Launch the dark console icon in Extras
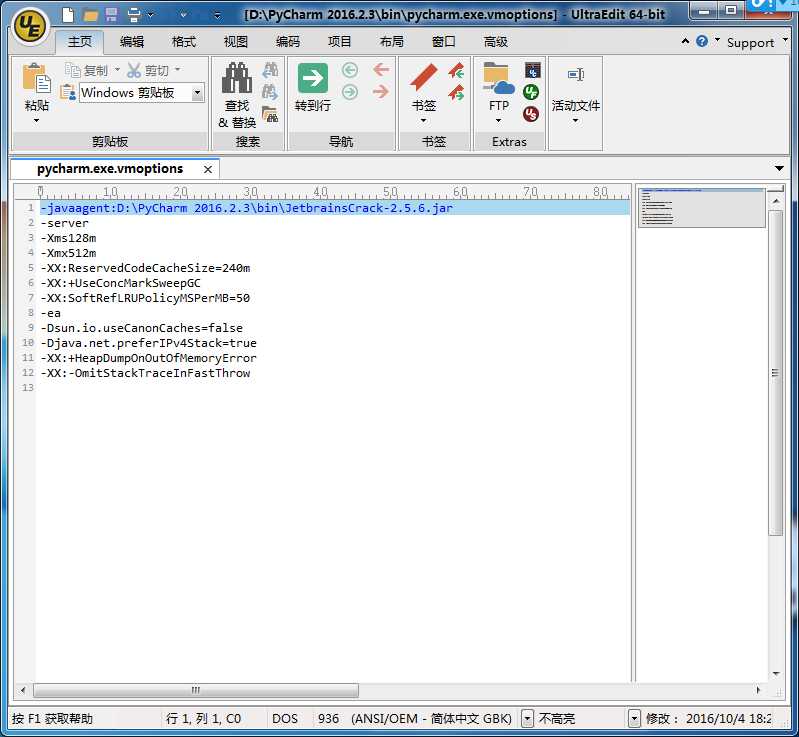The height and width of the screenshot is (737, 799). (532, 70)
